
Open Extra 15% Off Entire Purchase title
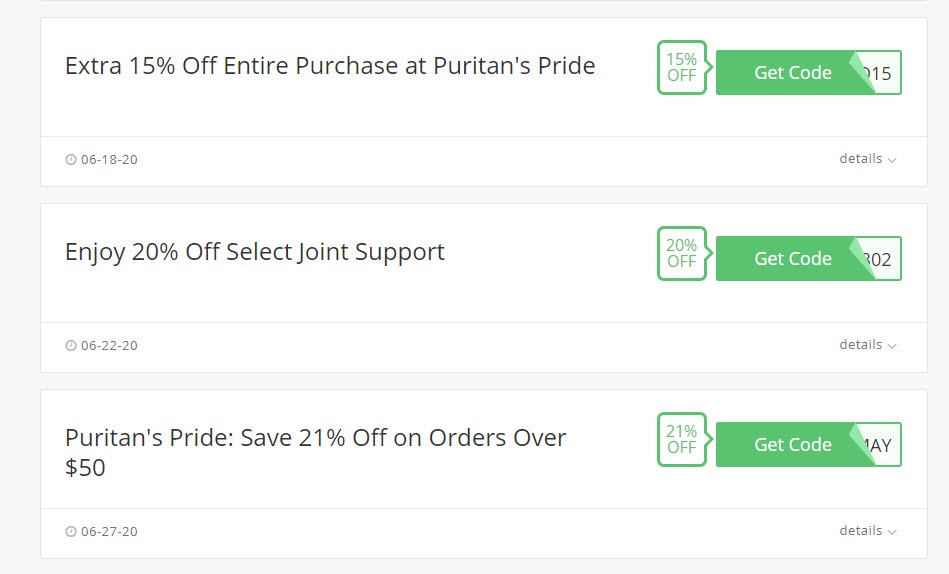[330, 65]
